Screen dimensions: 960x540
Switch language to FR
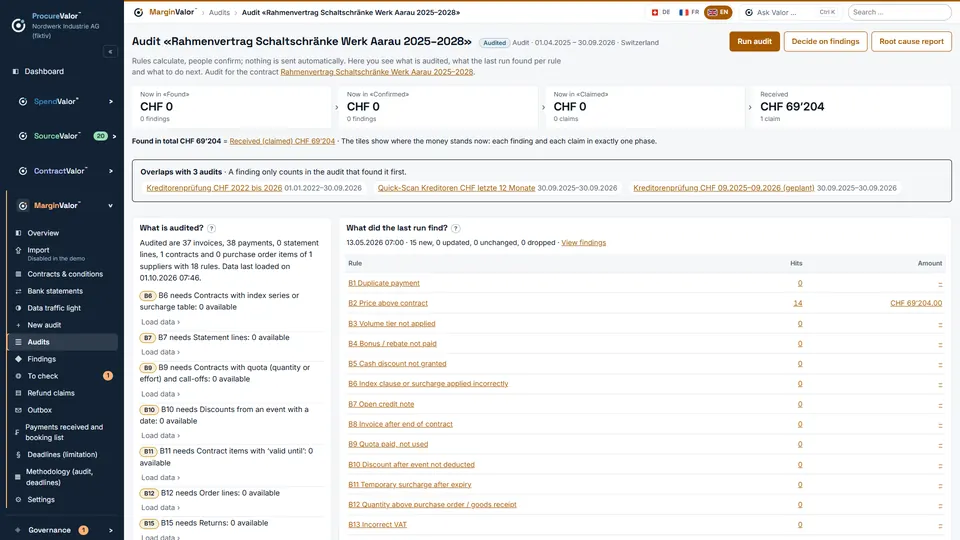click(689, 12)
